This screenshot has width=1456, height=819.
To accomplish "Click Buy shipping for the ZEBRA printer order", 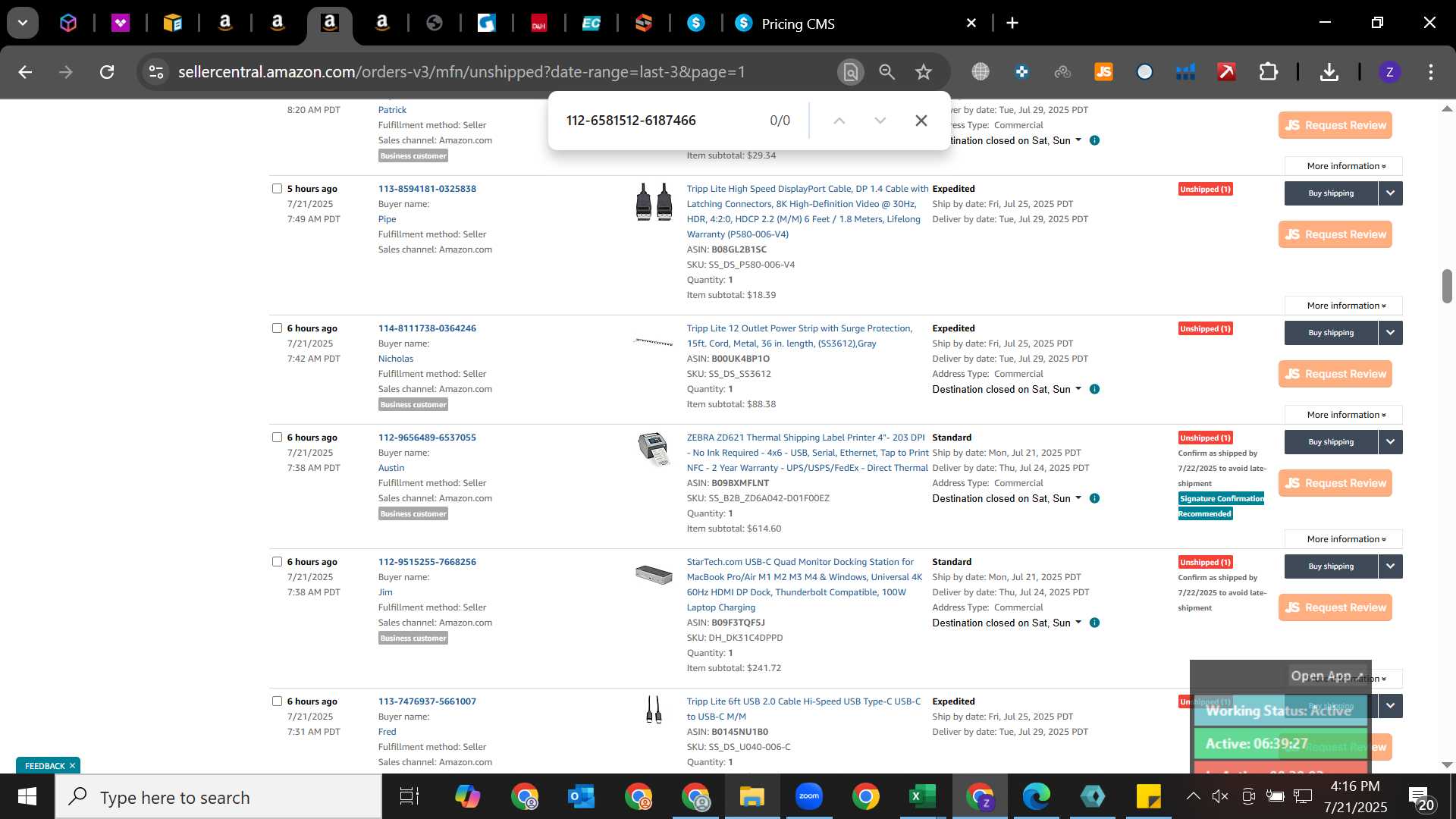I will click(x=1330, y=442).
